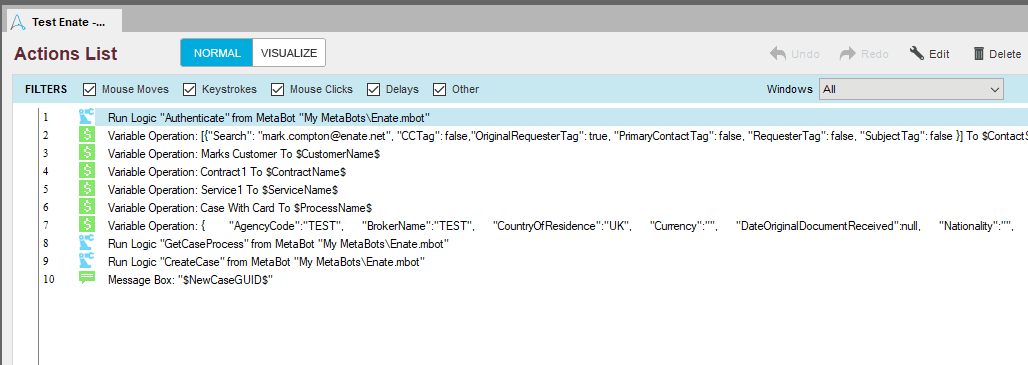This screenshot has height=365, width=1028.
Task: Switch to the Test Enate tab
Action: pos(64,22)
